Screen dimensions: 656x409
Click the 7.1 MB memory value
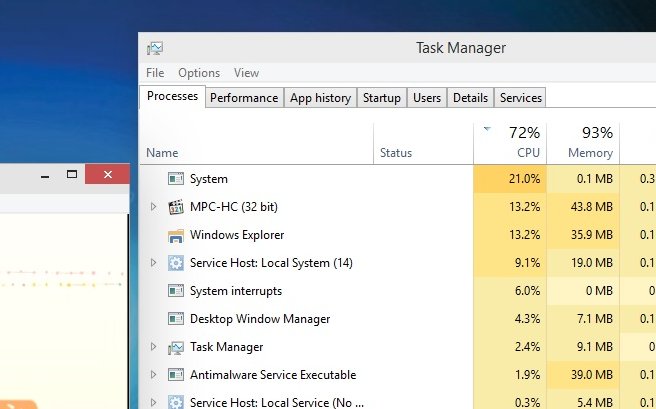pyautogui.click(x=594, y=319)
